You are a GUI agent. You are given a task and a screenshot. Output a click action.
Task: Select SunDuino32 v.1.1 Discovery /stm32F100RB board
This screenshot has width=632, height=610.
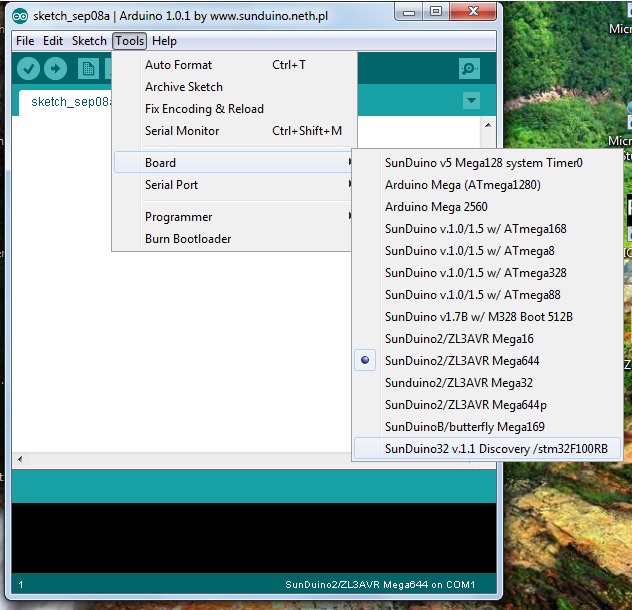click(487, 449)
